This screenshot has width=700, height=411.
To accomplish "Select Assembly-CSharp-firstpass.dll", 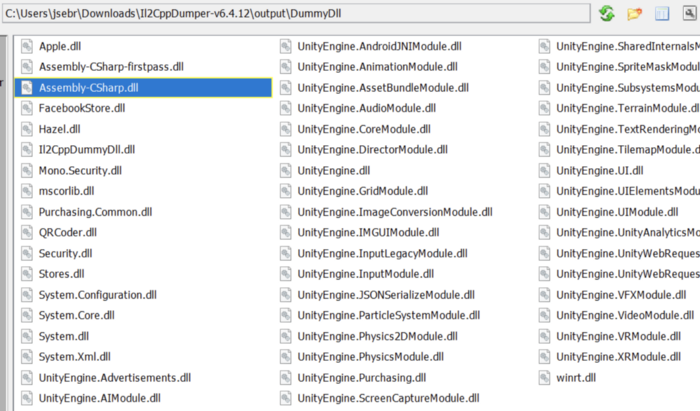I will coord(111,67).
